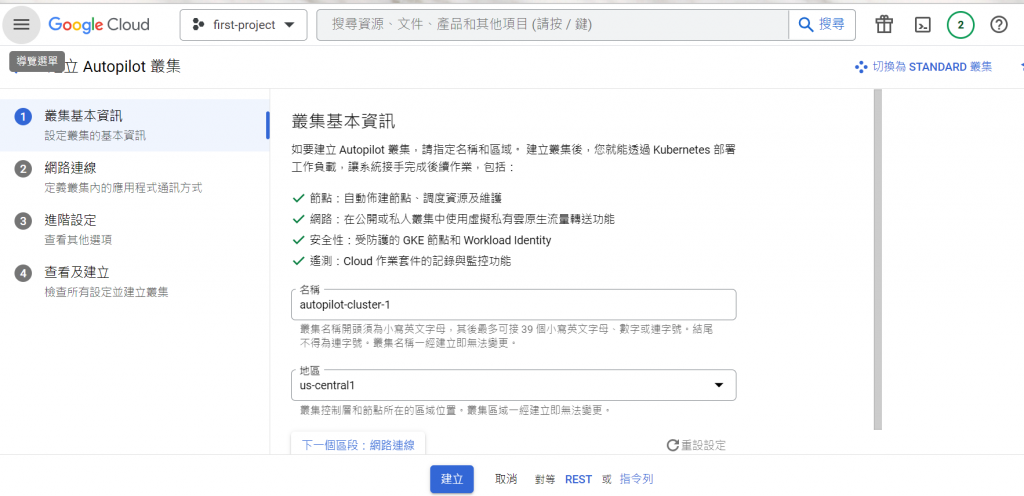This screenshot has width=1024, height=496.
Task: Open the equivalent REST link
Action: (579, 479)
